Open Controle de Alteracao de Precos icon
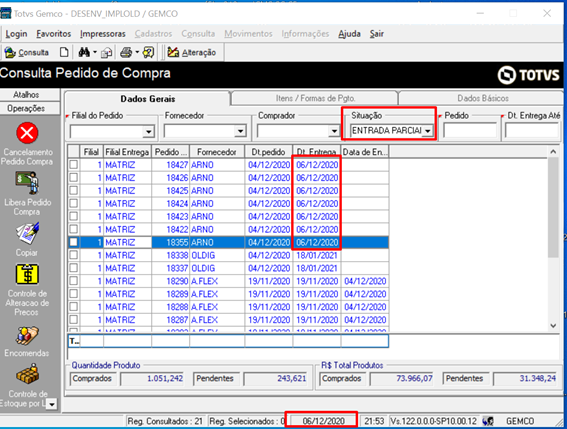Image resolution: width=567 pixels, height=429 pixels. [x=27, y=275]
